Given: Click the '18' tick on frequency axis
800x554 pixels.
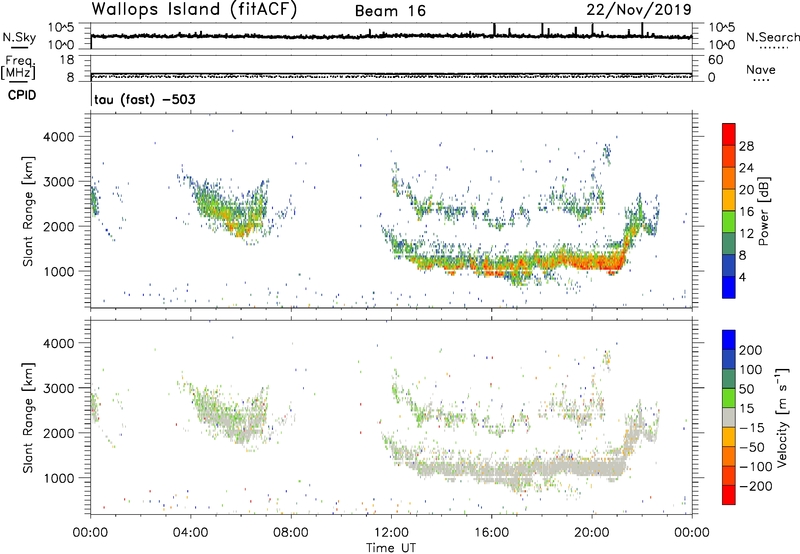Looking at the screenshot, I should tap(67, 60).
